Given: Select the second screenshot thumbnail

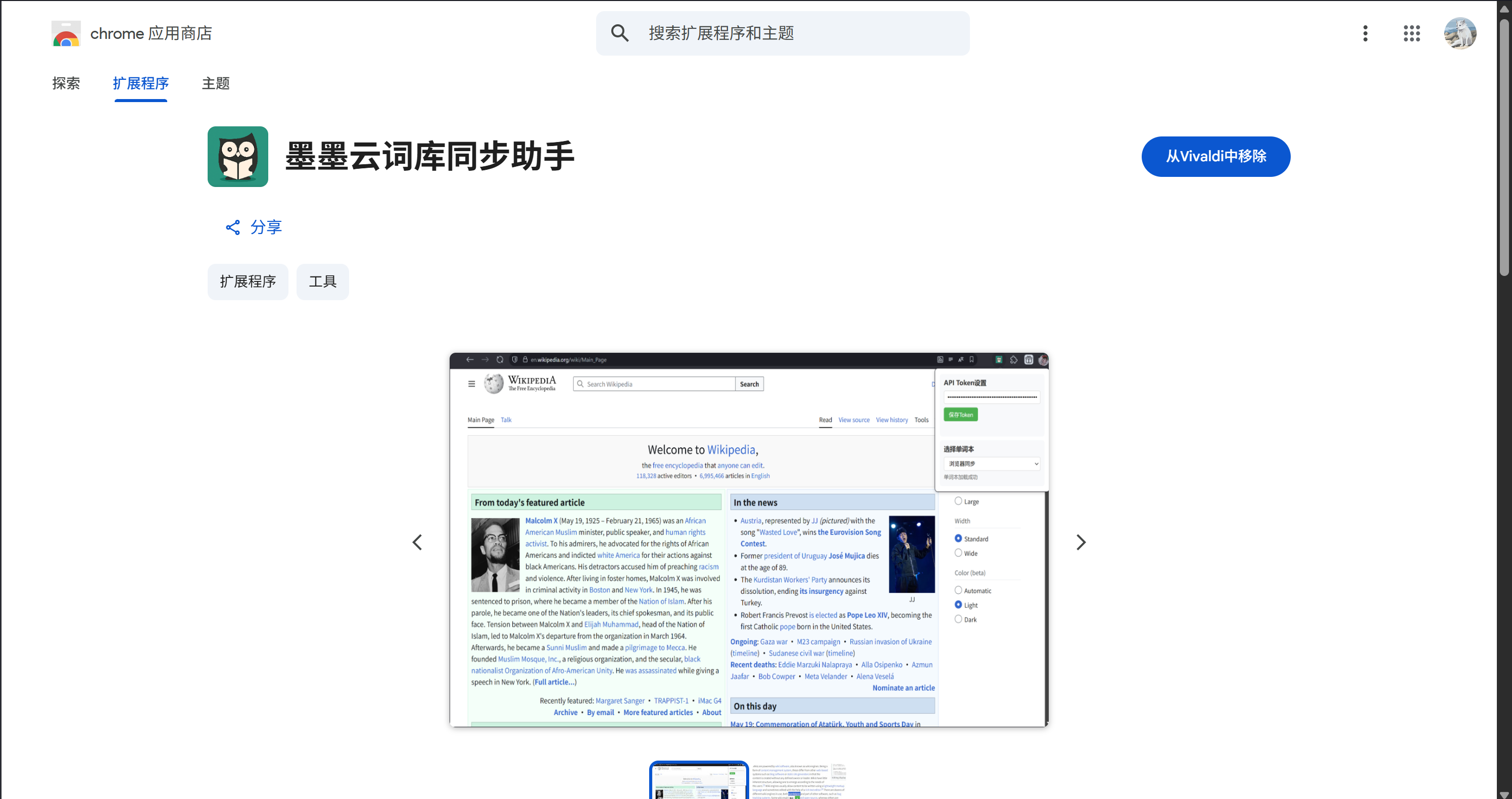Looking at the screenshot, I should [798, 780].
